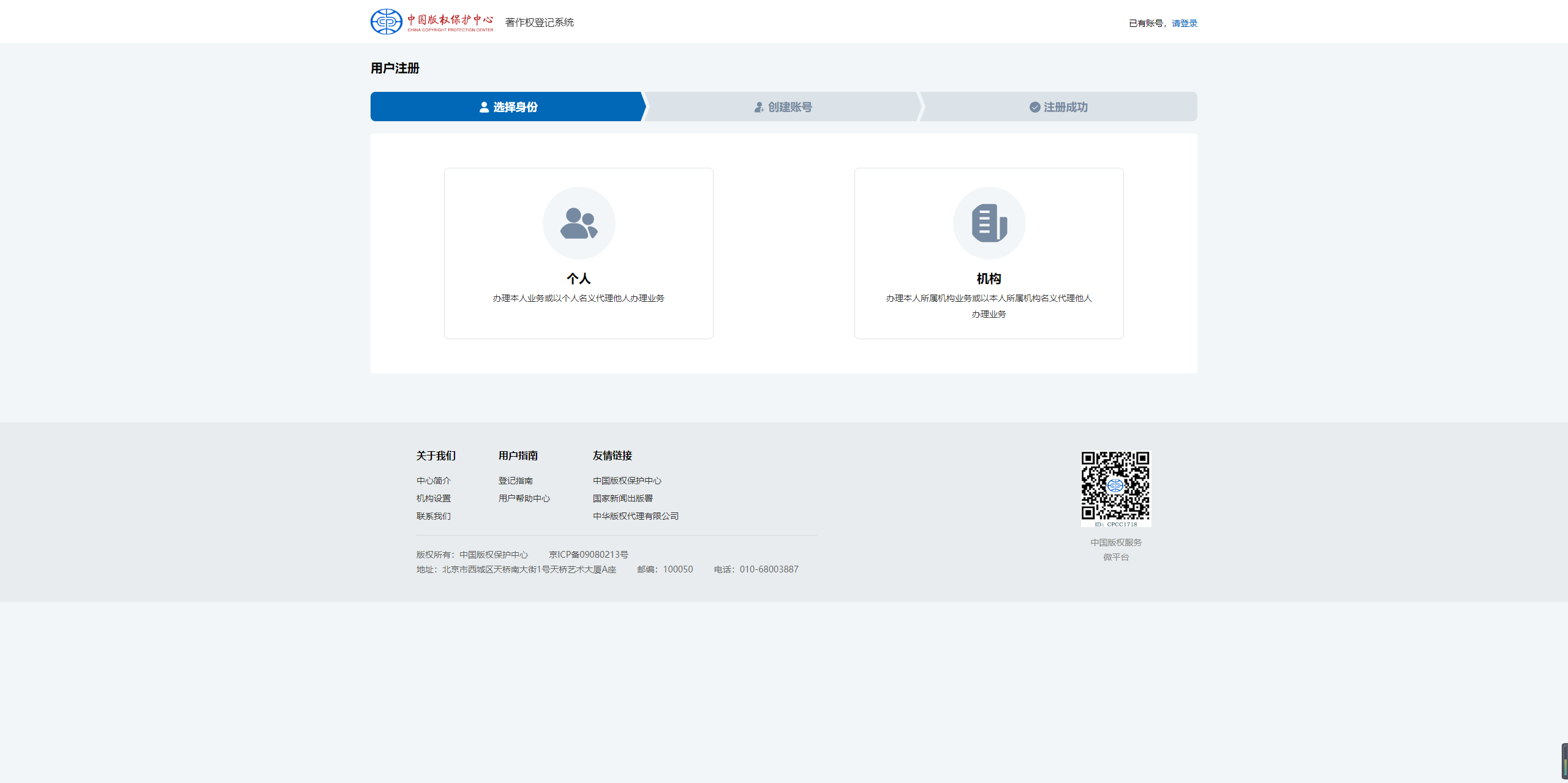Click the China Copyright Protection Center logo
Screen dimensions: 1568x783
(432, 22)
